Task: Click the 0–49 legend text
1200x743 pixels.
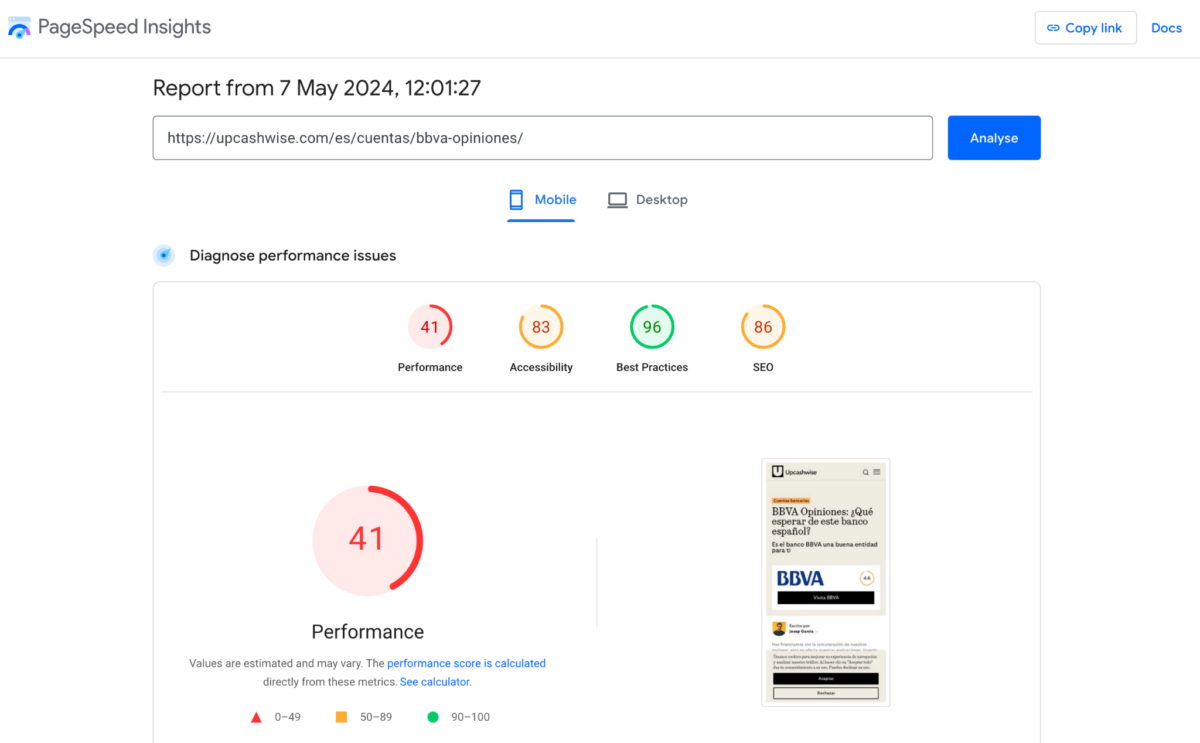Action: [287, 717]
